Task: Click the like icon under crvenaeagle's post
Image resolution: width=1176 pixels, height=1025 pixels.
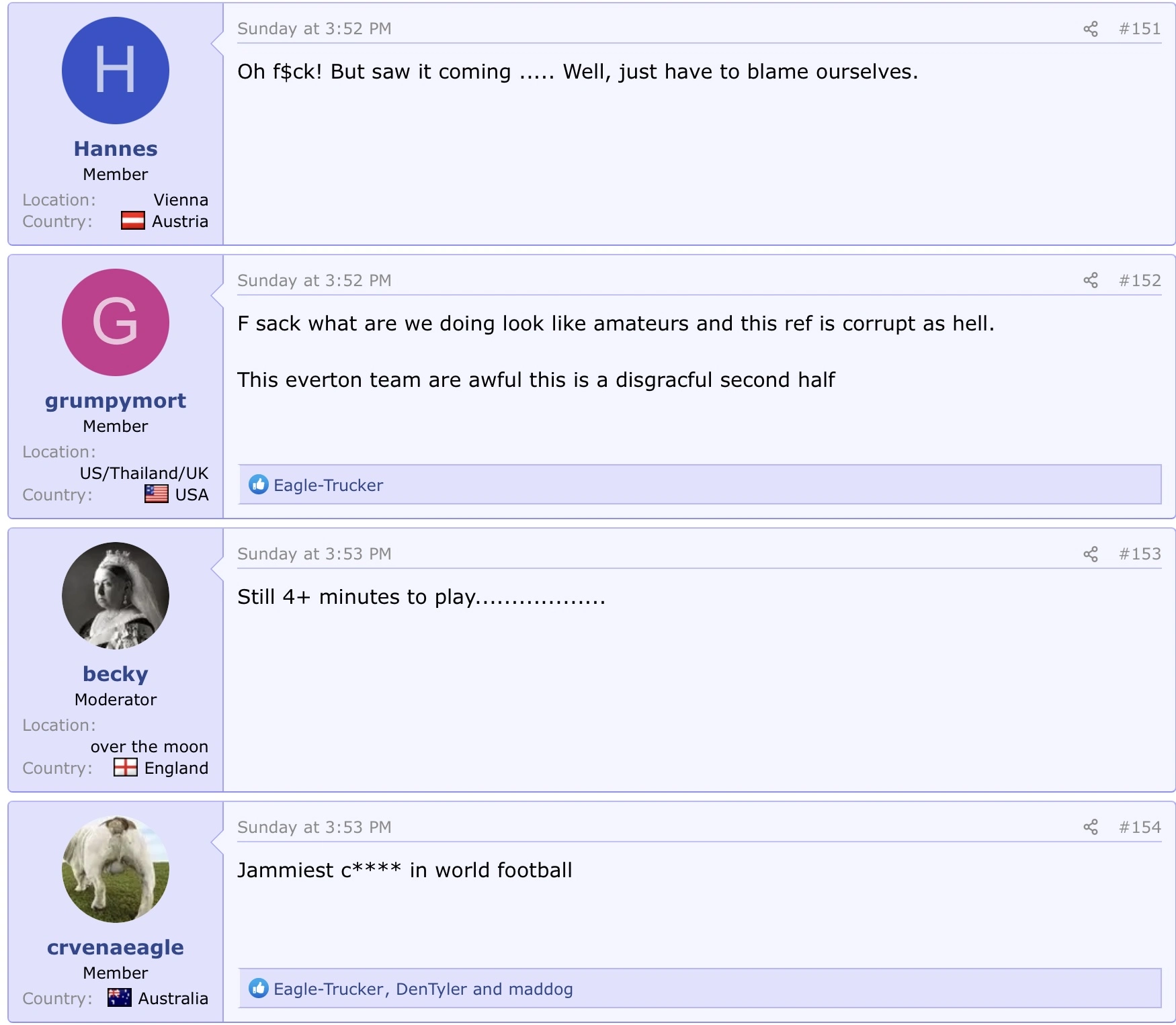Action: click(258, 989)
